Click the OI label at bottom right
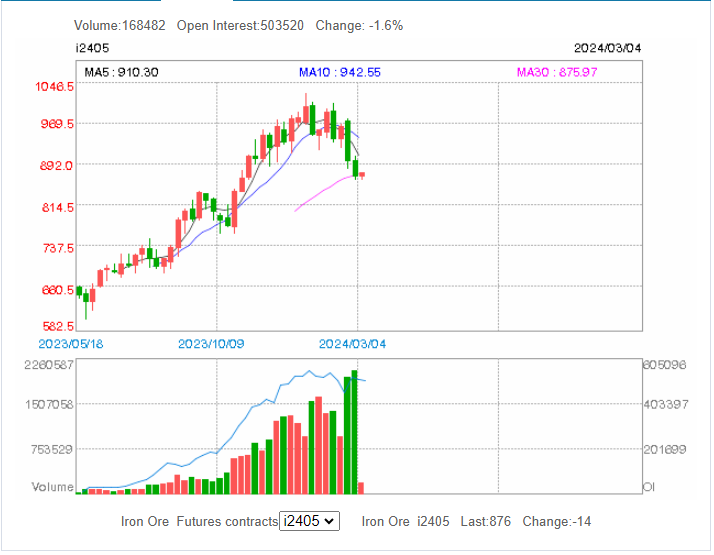This screenshot has width=714, height=555. (649, 487)
